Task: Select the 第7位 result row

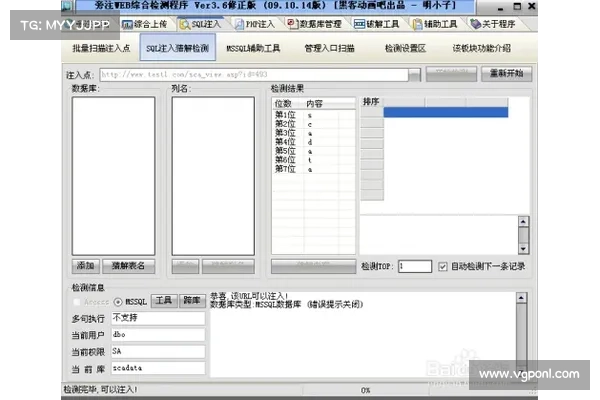Action: pyautogui.click(x=313, y=169)
